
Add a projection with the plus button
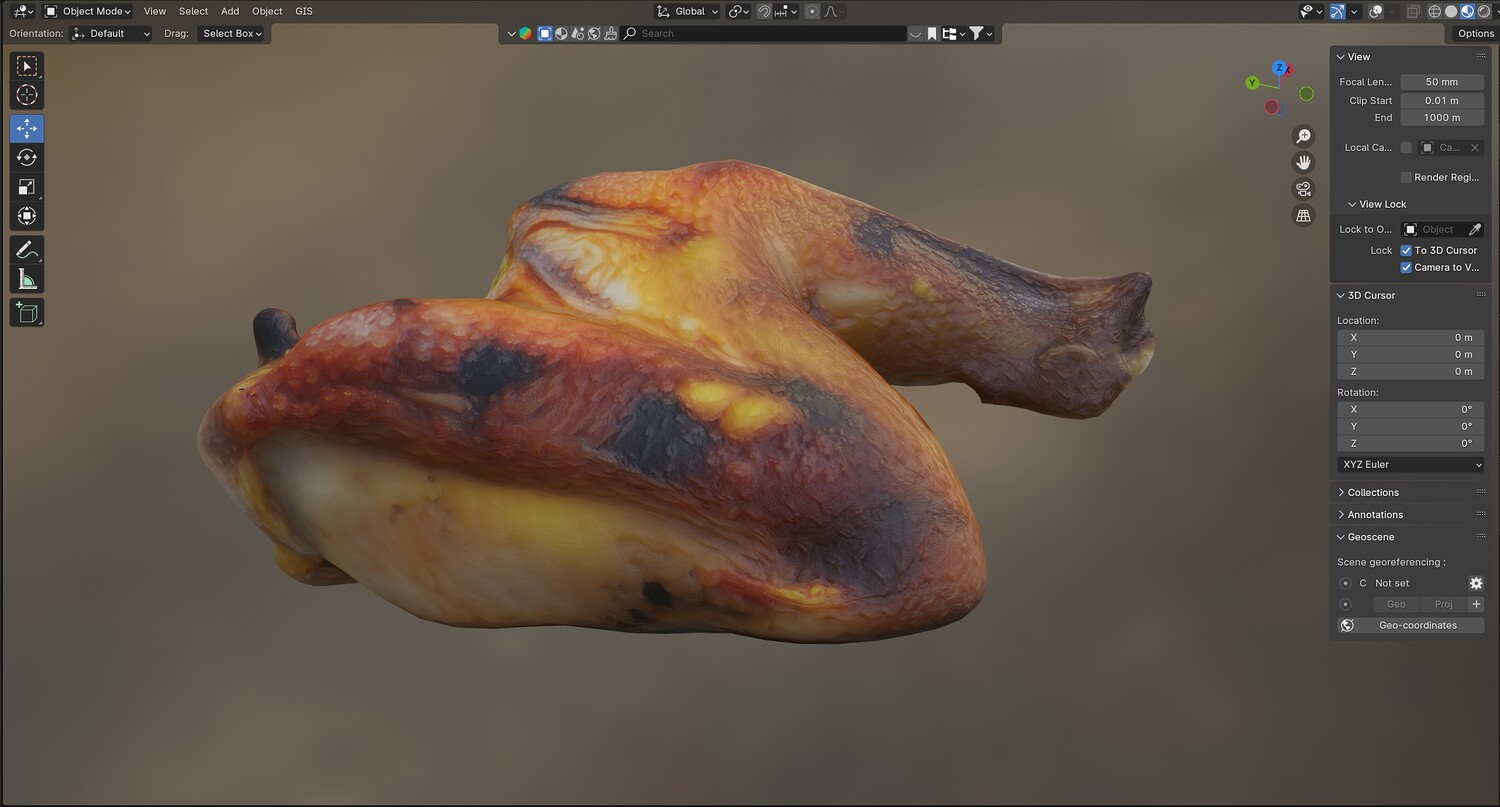point(1475,604)
